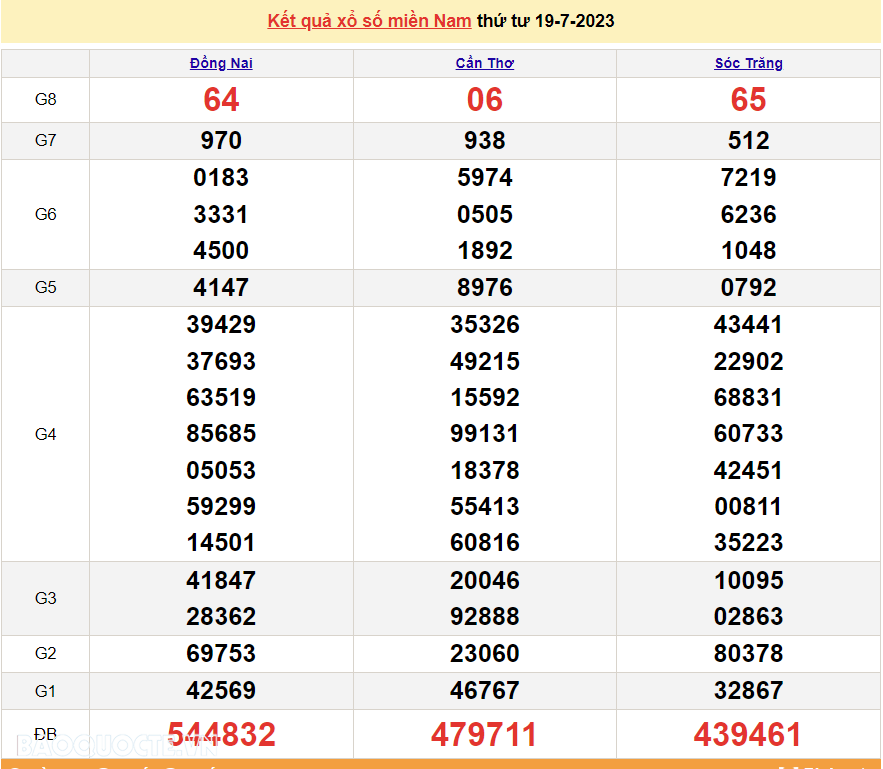
Task: Click the G4 row label
Action: (x=45, y=434)
